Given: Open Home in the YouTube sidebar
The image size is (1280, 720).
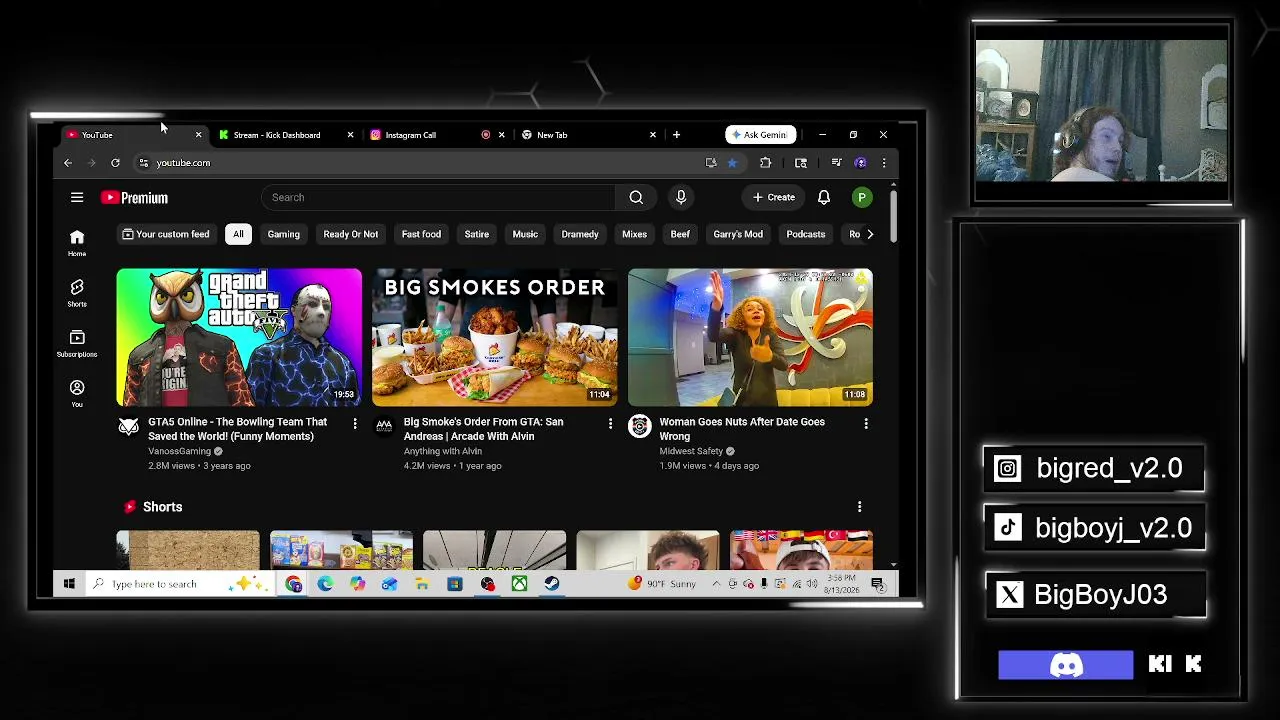Looking at the screenshot, I should (x=77, y=242).
